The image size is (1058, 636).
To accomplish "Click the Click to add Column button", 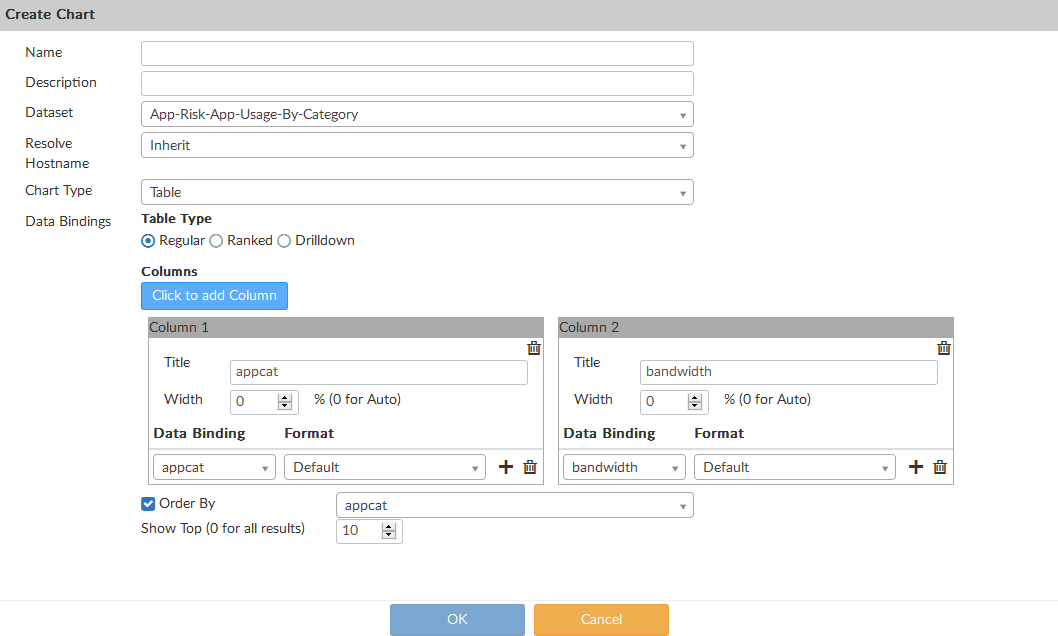I will click(214, 295).
